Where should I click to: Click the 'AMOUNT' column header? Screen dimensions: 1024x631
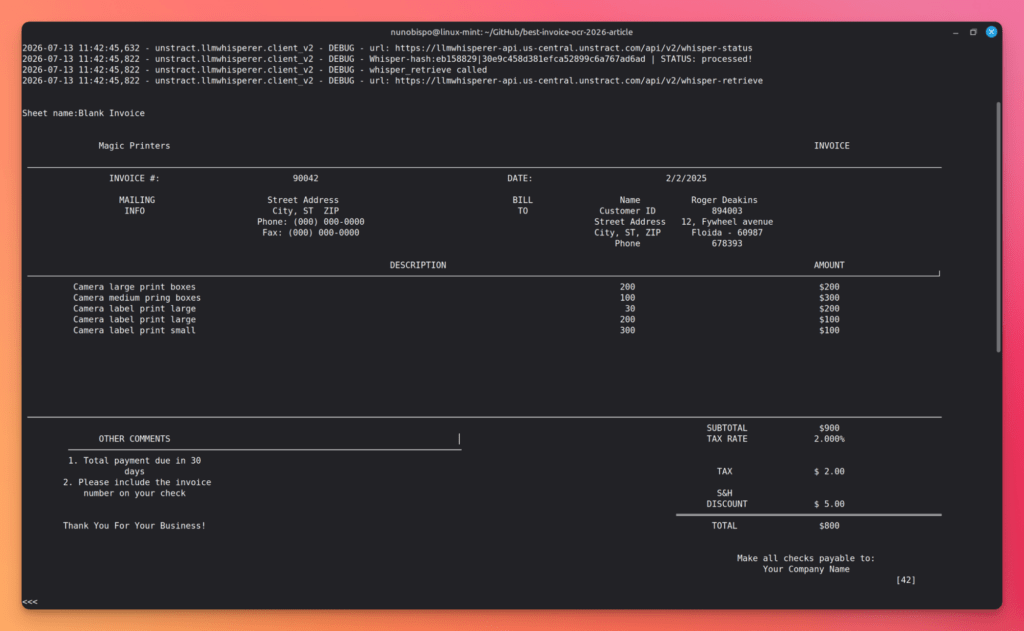(829, 265)
